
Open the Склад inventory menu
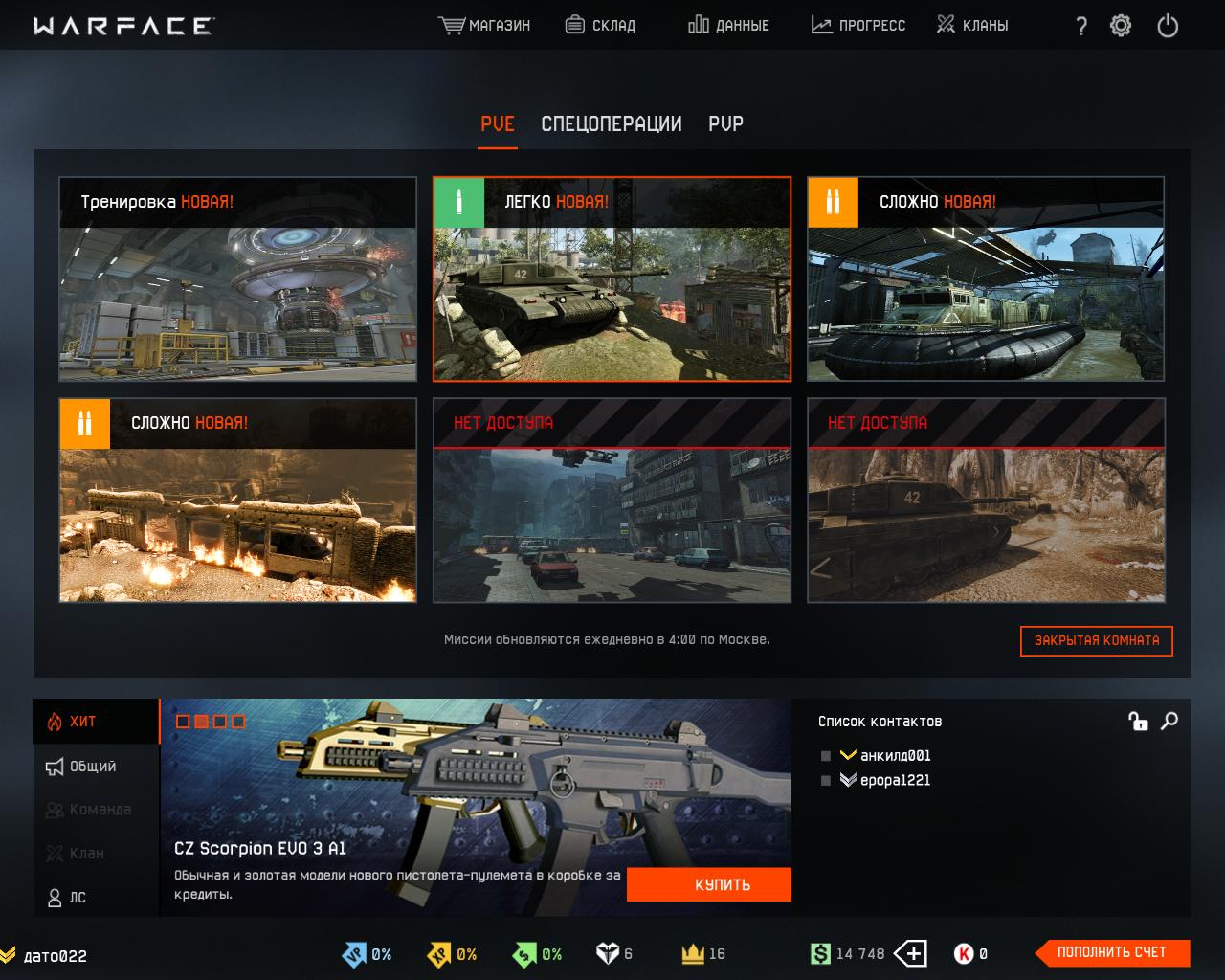tap(600, 26)
